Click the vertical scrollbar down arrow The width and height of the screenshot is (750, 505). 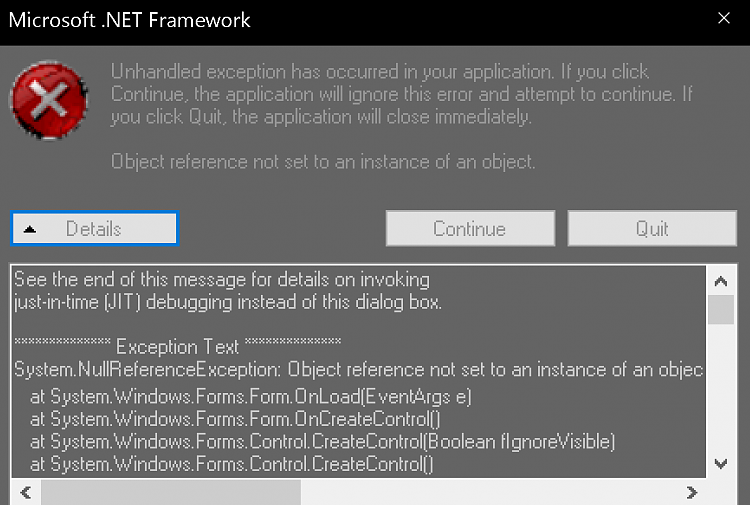(721, 463)
